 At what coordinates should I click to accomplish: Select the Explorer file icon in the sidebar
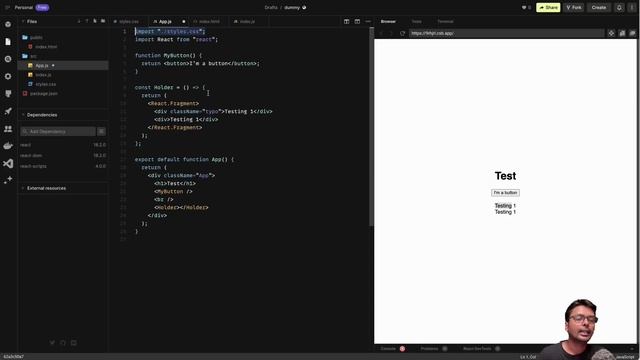point(8,42)
